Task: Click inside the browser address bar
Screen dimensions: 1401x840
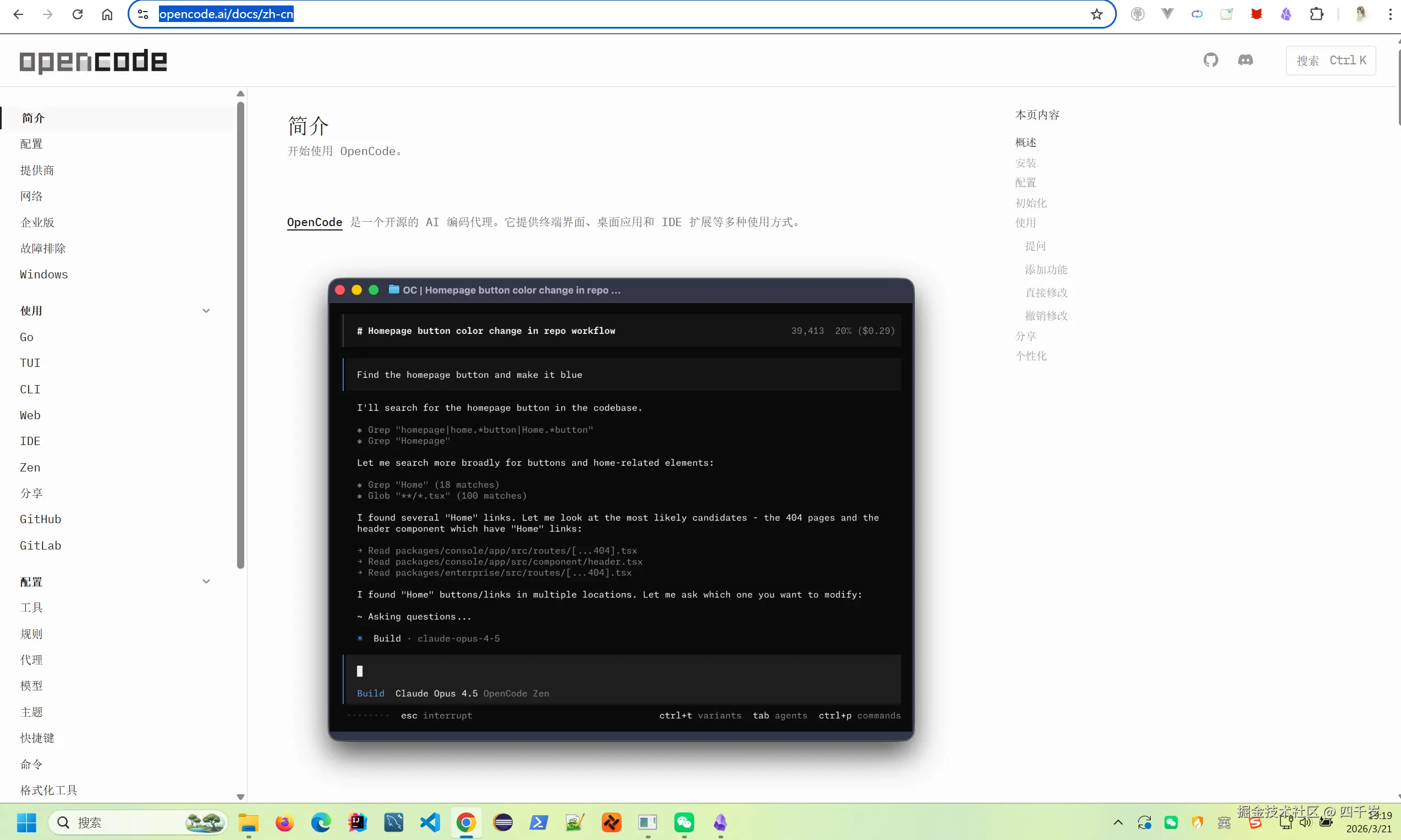Action: pyautogui.click(x=396, y=14)
